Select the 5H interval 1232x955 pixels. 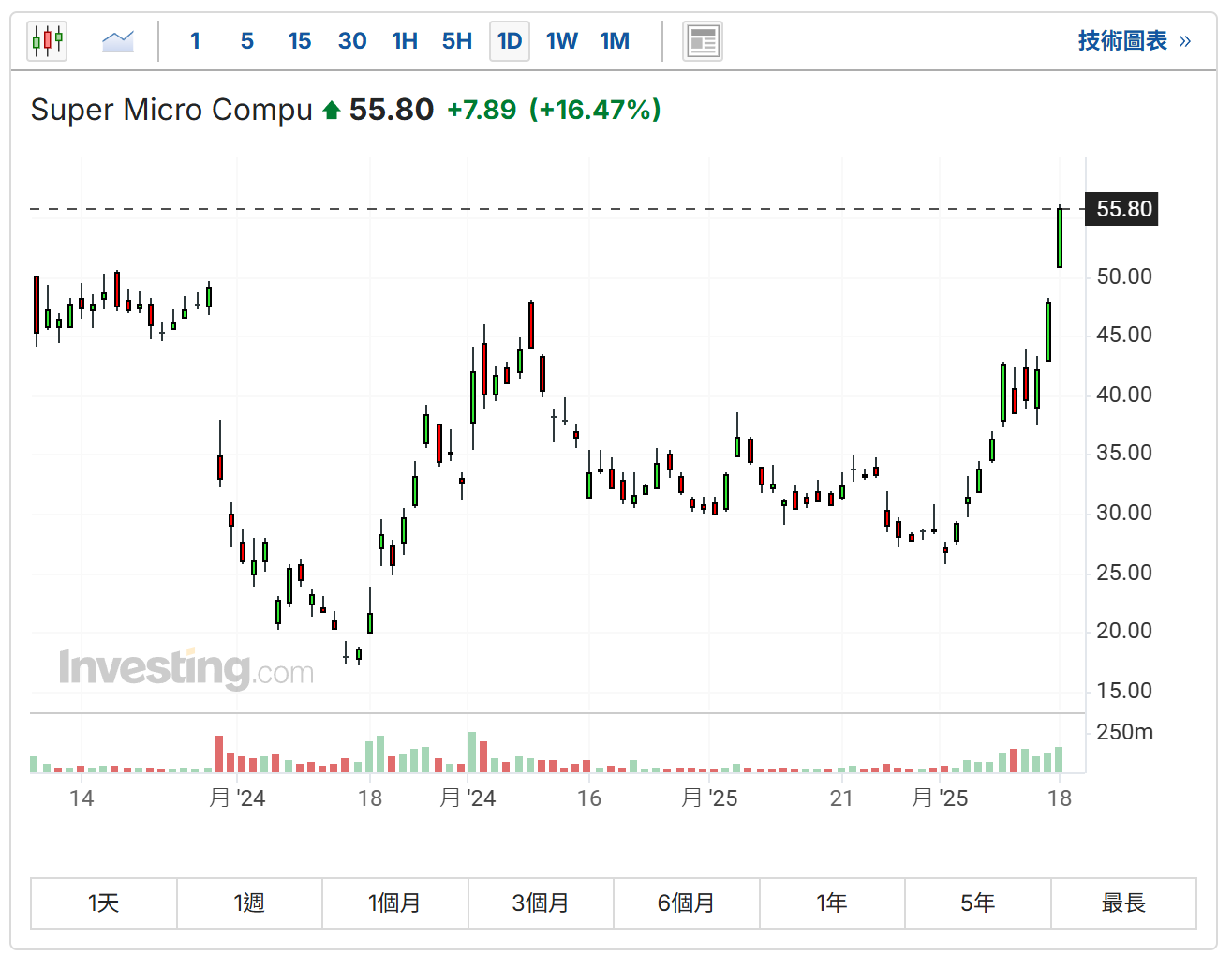(457, 41)
